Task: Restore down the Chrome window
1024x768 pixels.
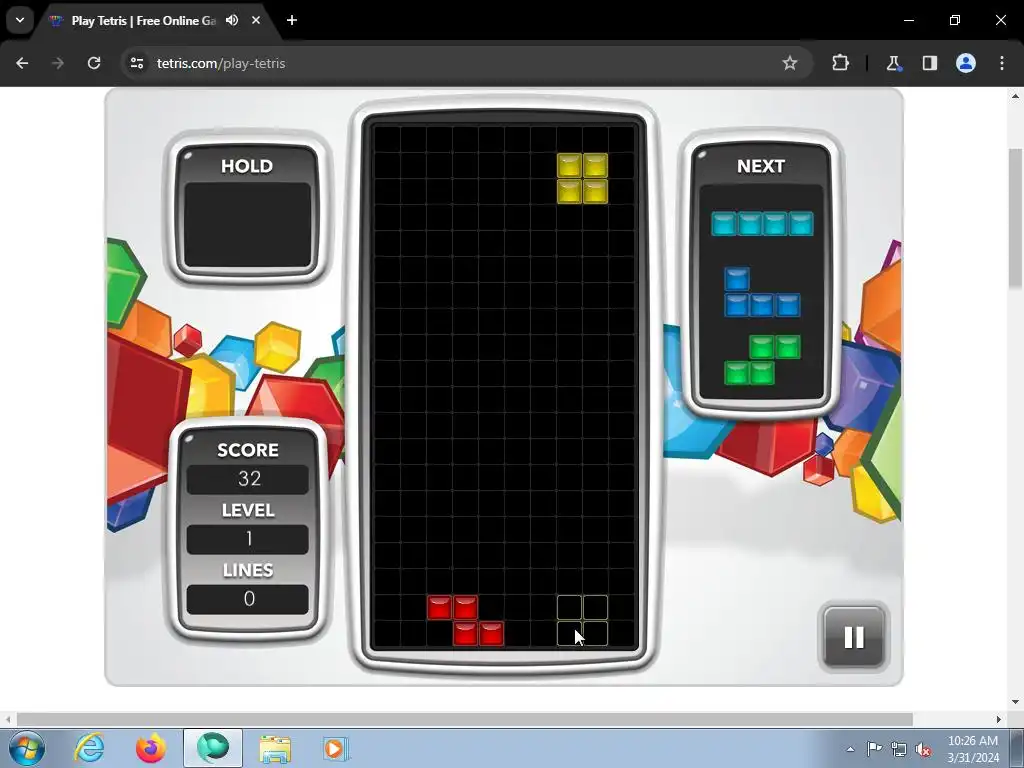Action: click(955, 20)
